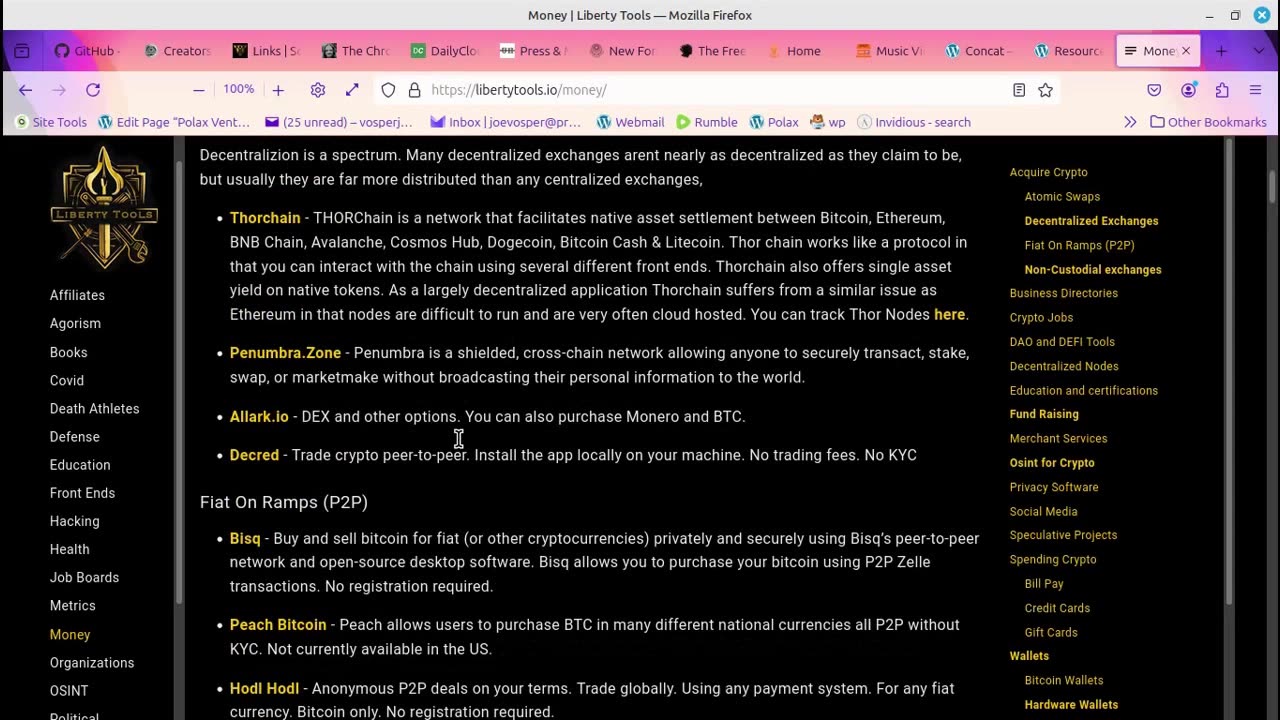Jump to Privacy Software section
The height and width of the screenshot is (720, 1280).
click(1054, 487)
